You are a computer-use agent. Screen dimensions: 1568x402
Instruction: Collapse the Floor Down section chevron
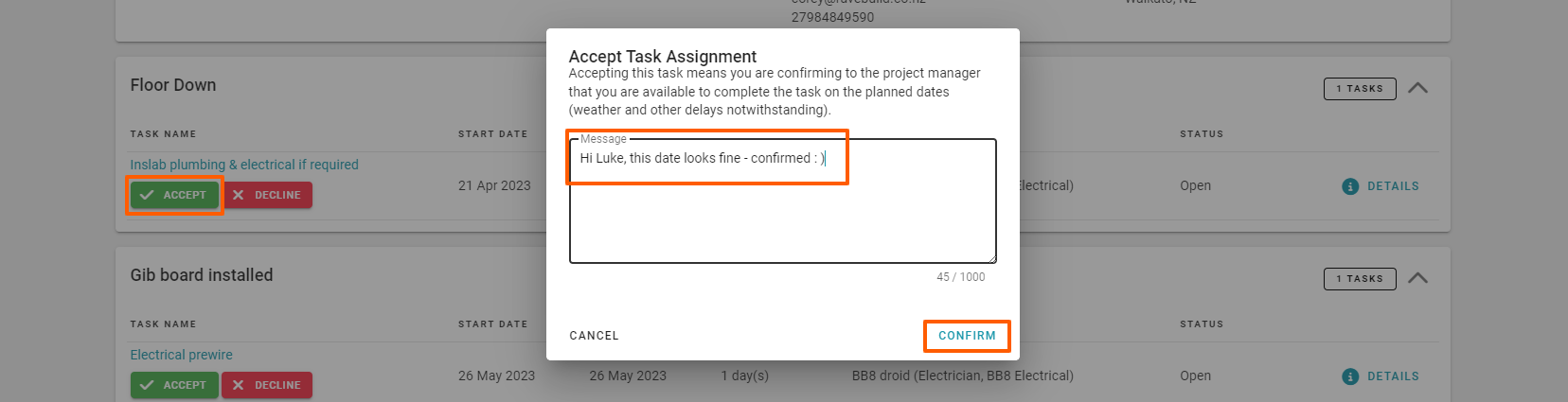tap(1417, 88)
